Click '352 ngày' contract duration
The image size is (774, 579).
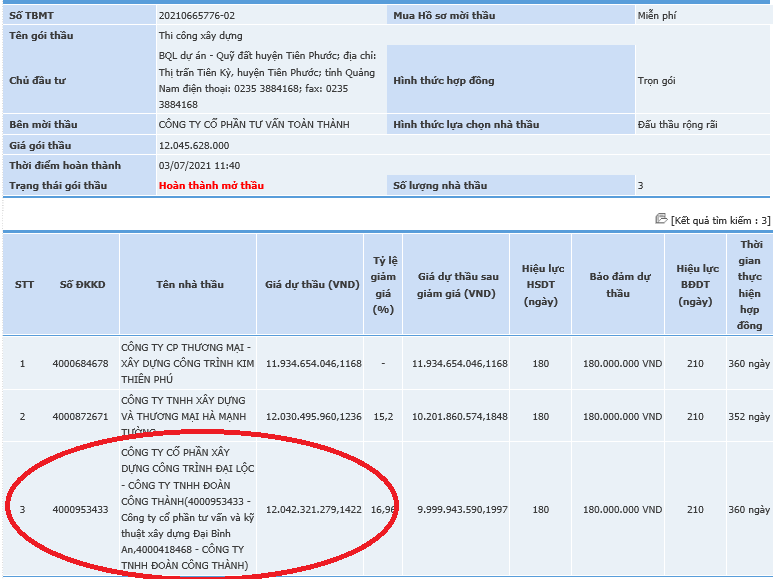coord(749,417)
